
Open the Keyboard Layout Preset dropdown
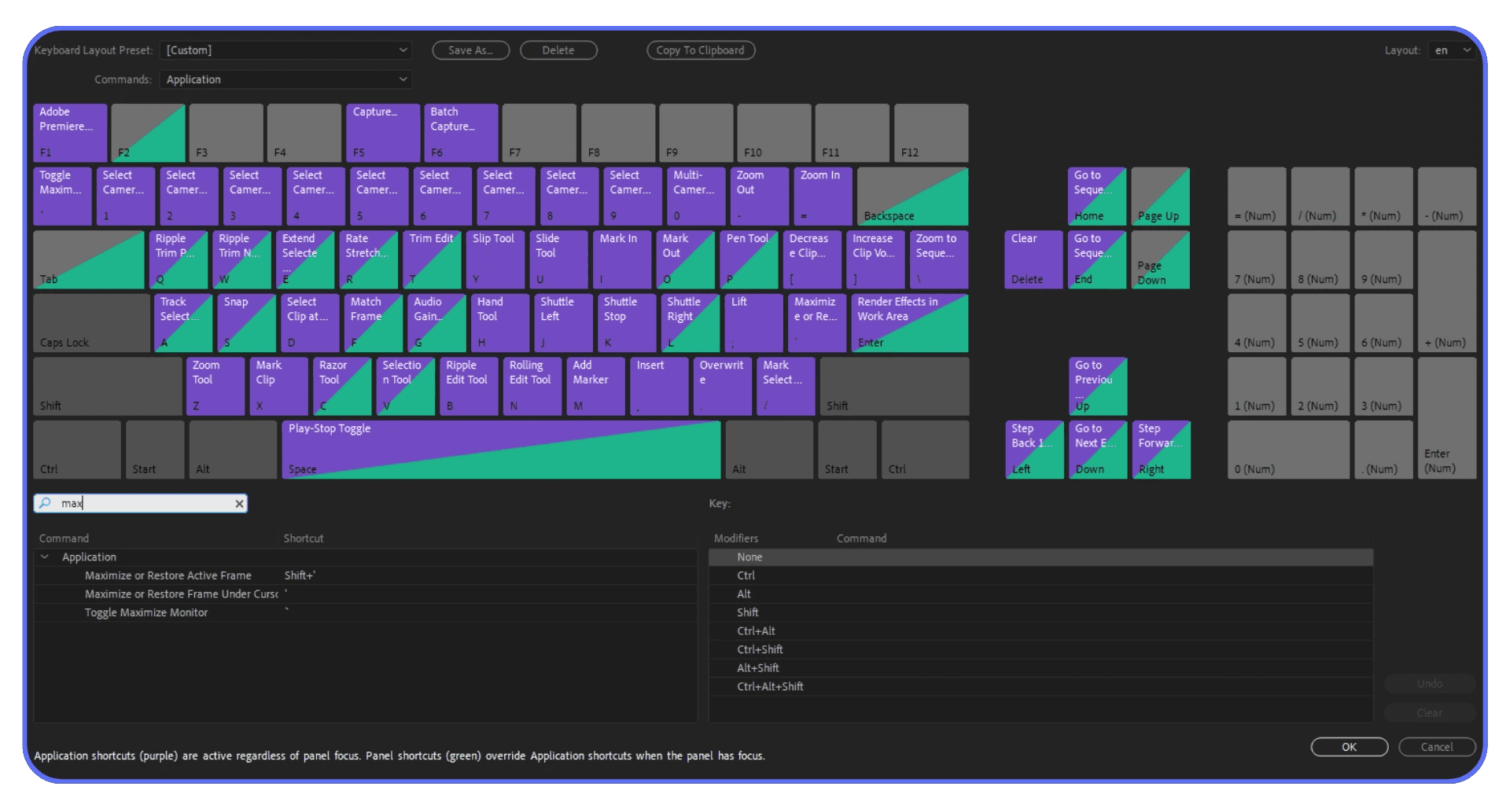pos(285,50)
